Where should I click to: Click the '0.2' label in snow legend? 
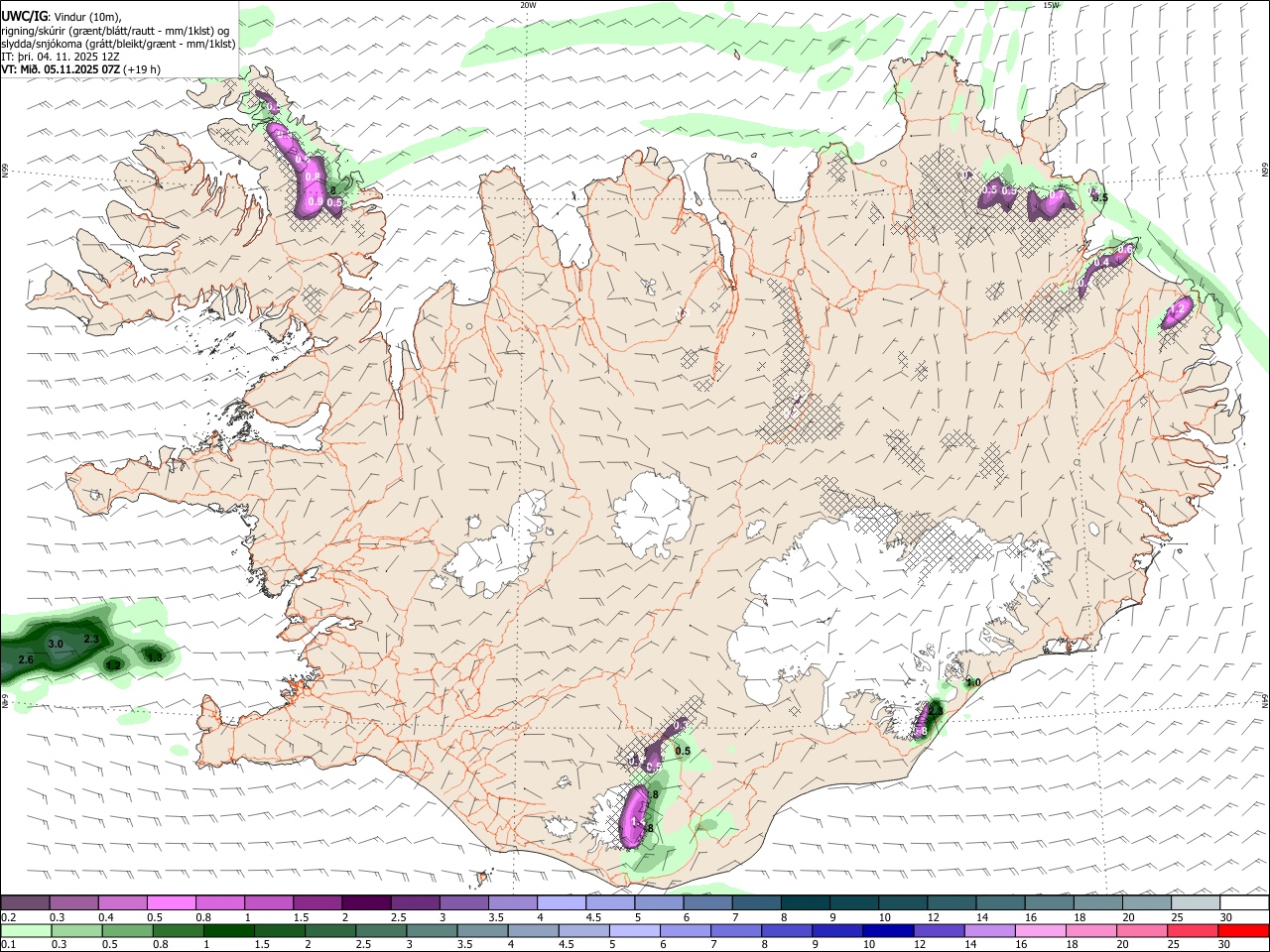[x=9, y=917]
